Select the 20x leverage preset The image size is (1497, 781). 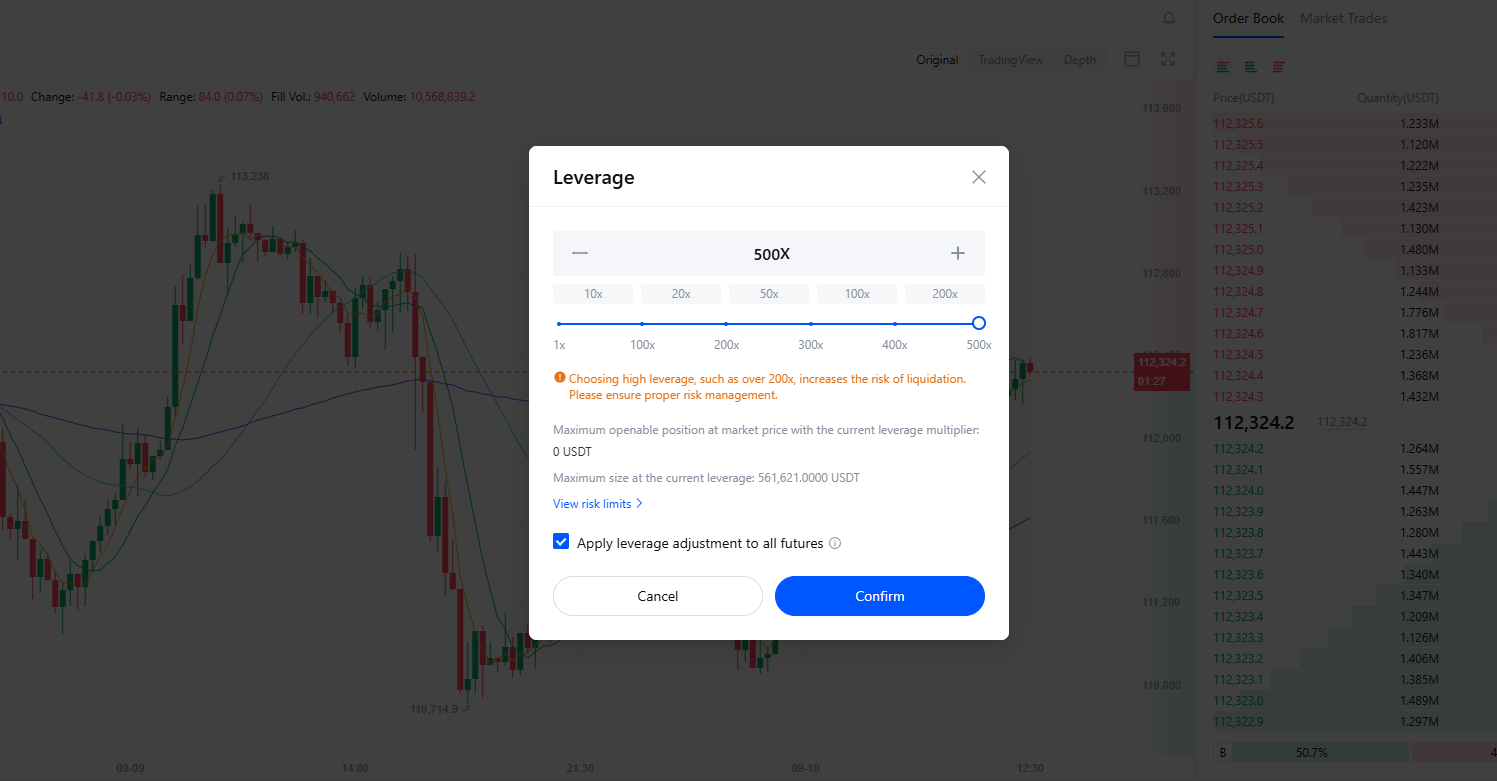681,293
